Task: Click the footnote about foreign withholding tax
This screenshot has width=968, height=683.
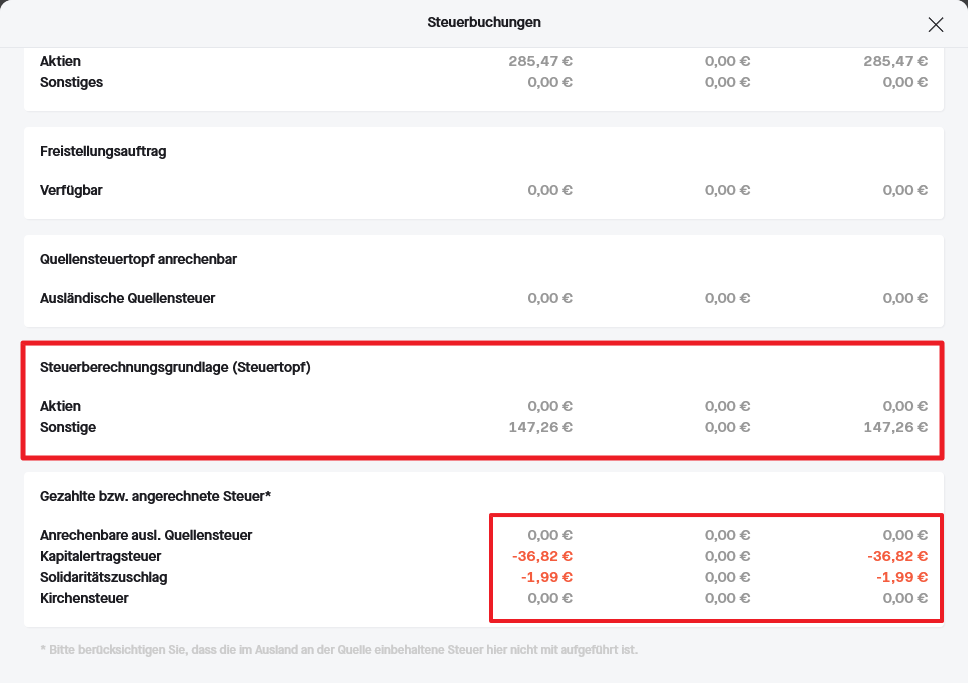Action: pyautogui.click(x=338, y=650)
